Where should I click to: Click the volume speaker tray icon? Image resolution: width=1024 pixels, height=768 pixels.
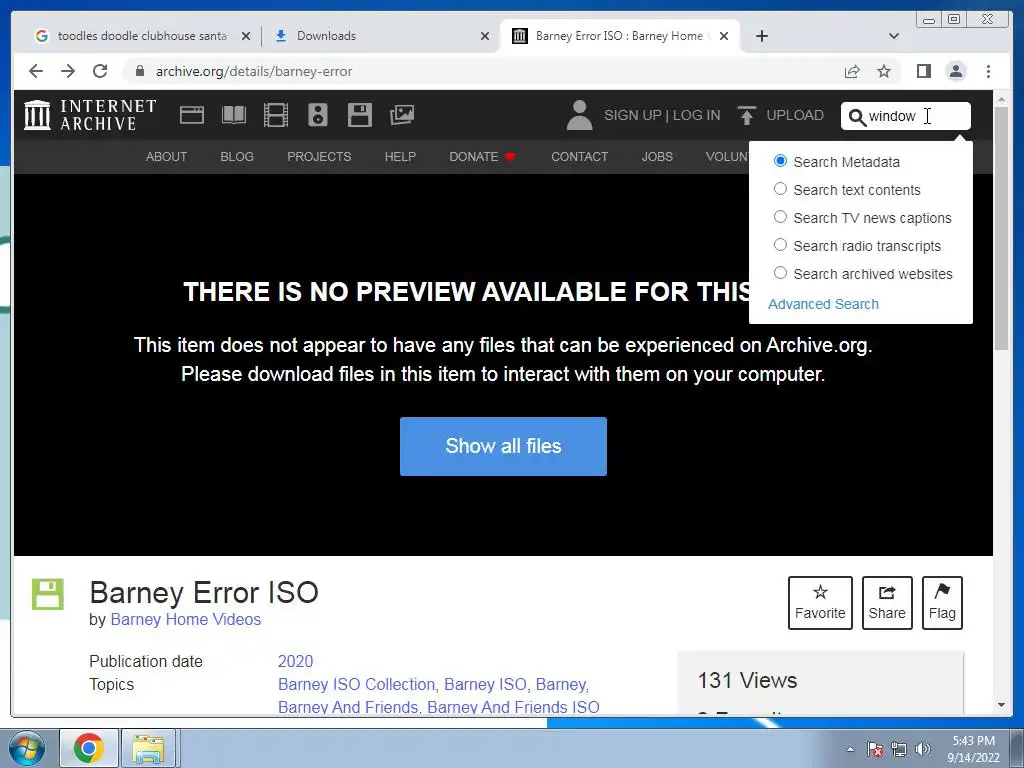(923, 749)
